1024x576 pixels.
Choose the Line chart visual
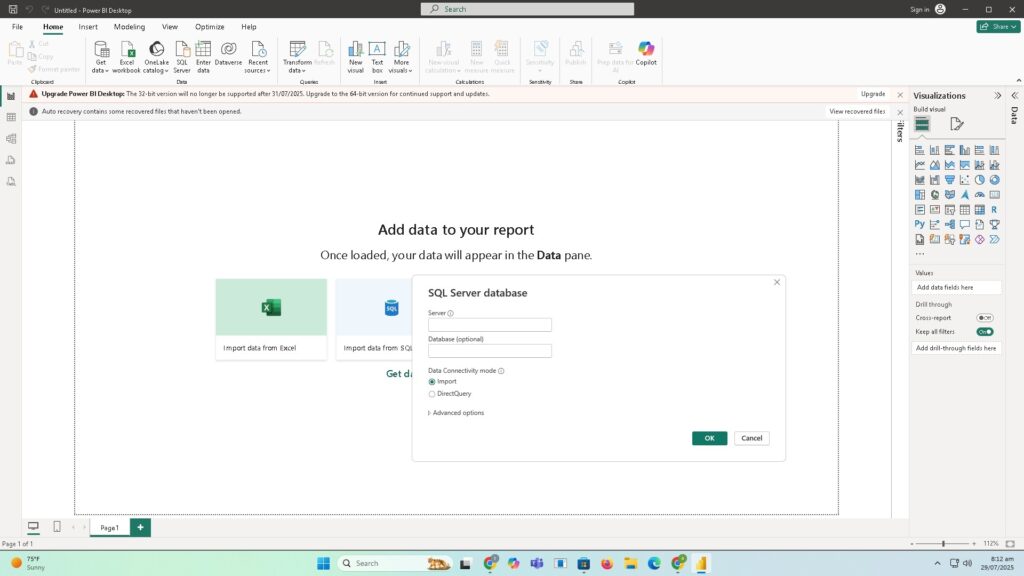pos(920,165)
